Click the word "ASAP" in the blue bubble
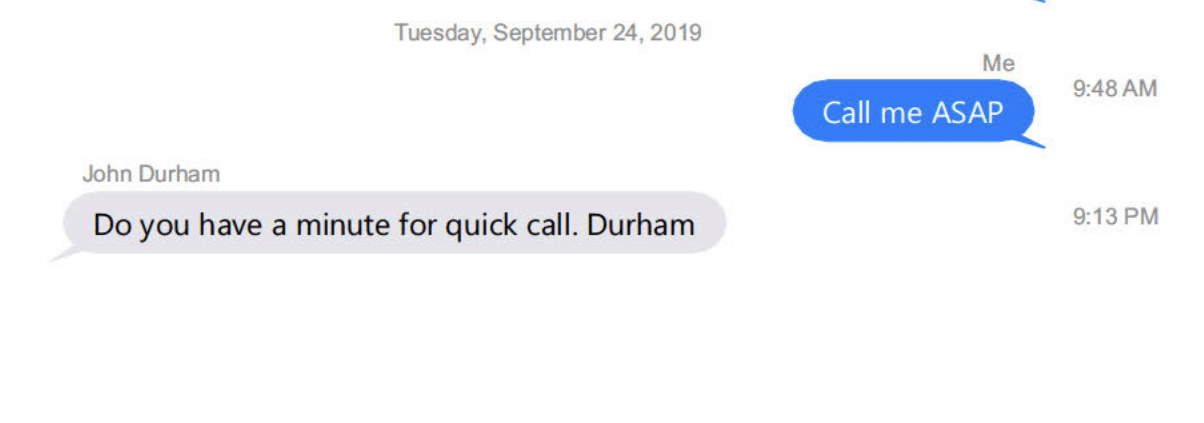This screenshot has width=1204, height=423. 967,112
